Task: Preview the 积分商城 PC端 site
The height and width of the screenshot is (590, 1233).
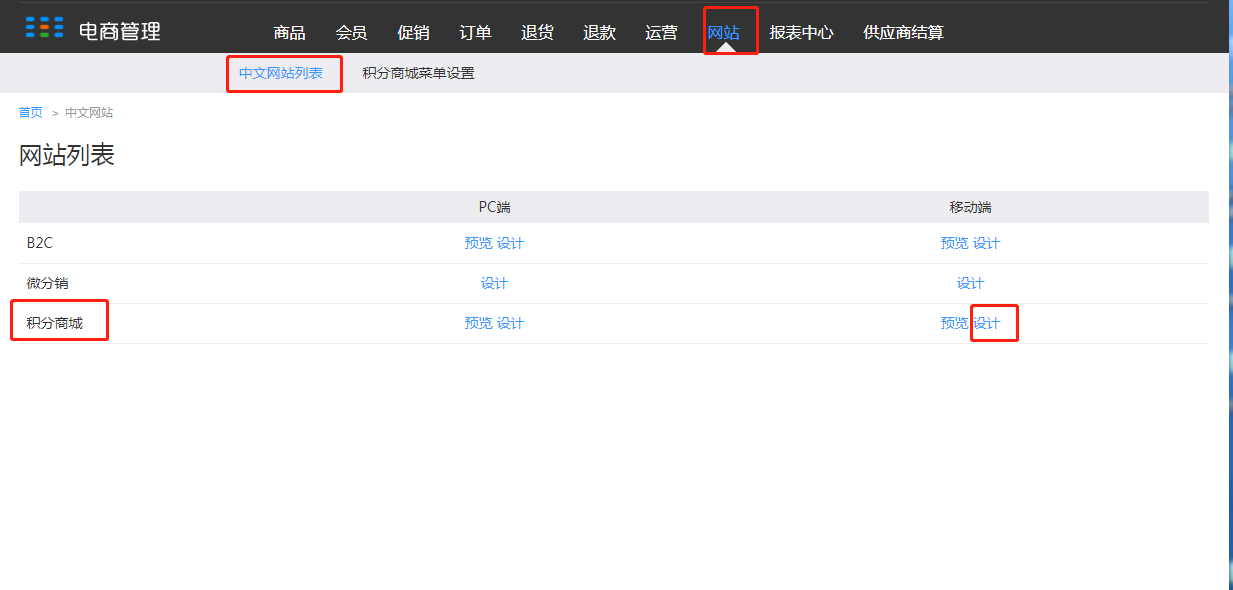Action: [478, 323]
